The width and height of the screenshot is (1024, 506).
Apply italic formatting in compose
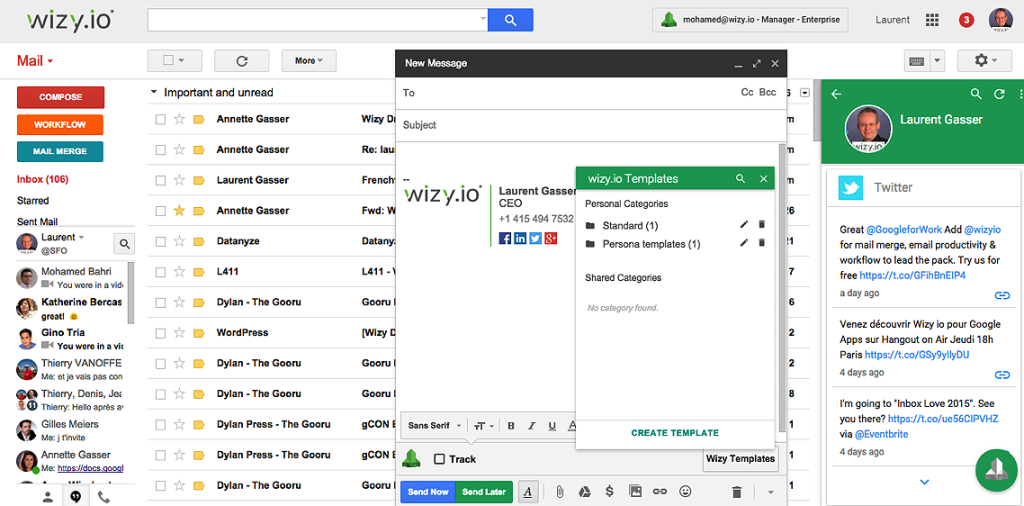(x=532, y=426)
